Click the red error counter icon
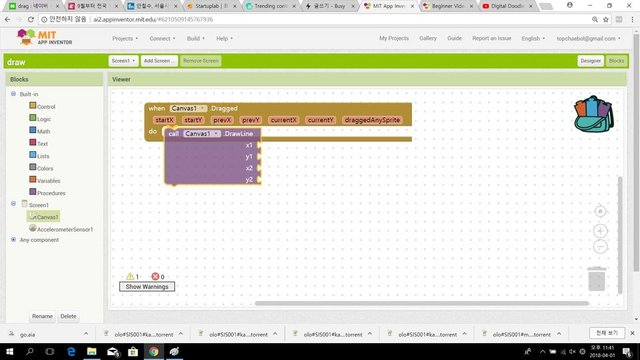The width and height of the screenshot is (640, 360). tap(155, 276)
